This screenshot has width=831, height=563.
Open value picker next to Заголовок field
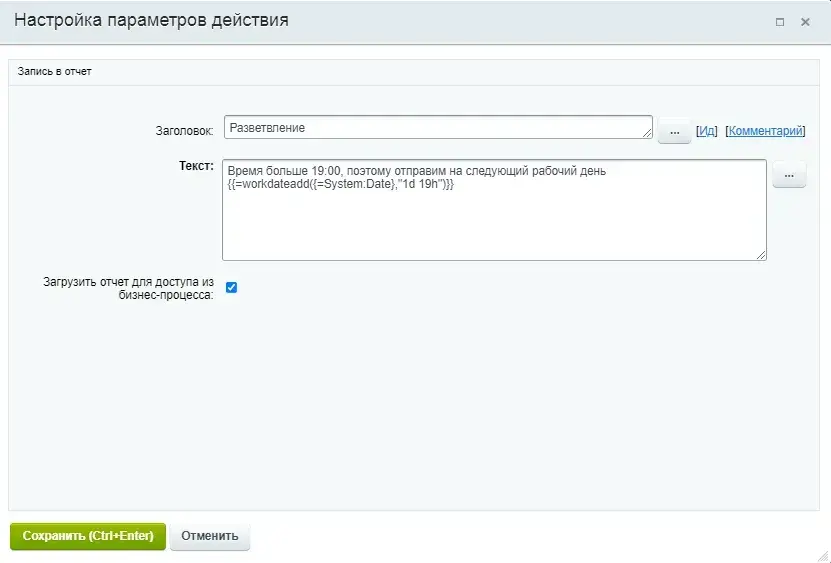(x=674, y=131)
